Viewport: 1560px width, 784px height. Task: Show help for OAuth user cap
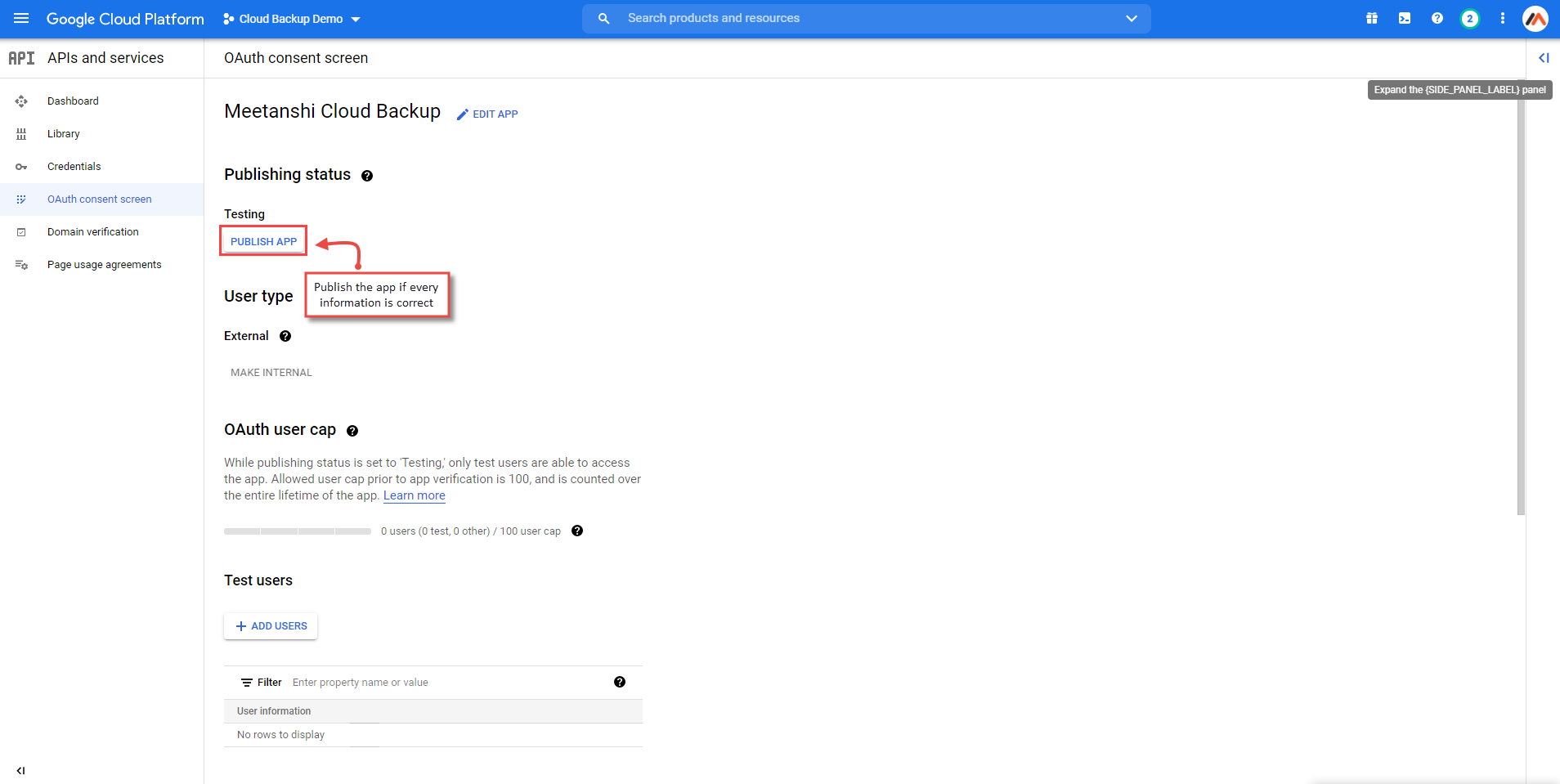352,431
